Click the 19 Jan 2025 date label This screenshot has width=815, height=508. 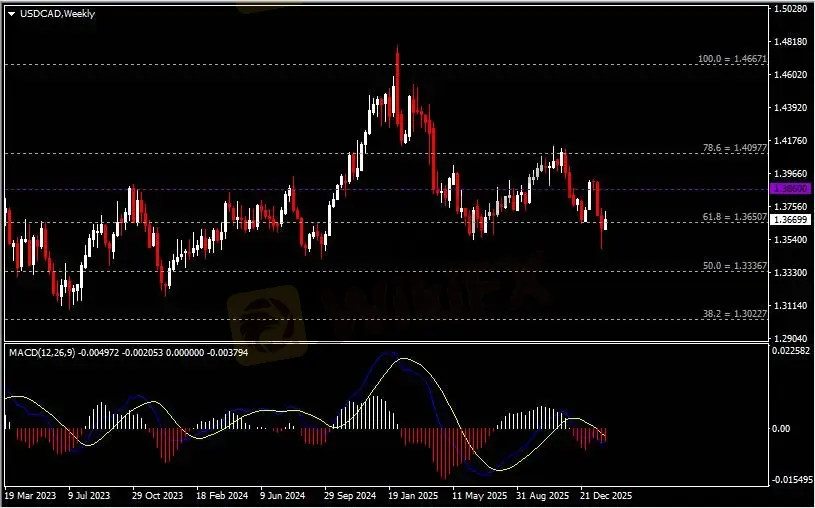click(413, 496)
